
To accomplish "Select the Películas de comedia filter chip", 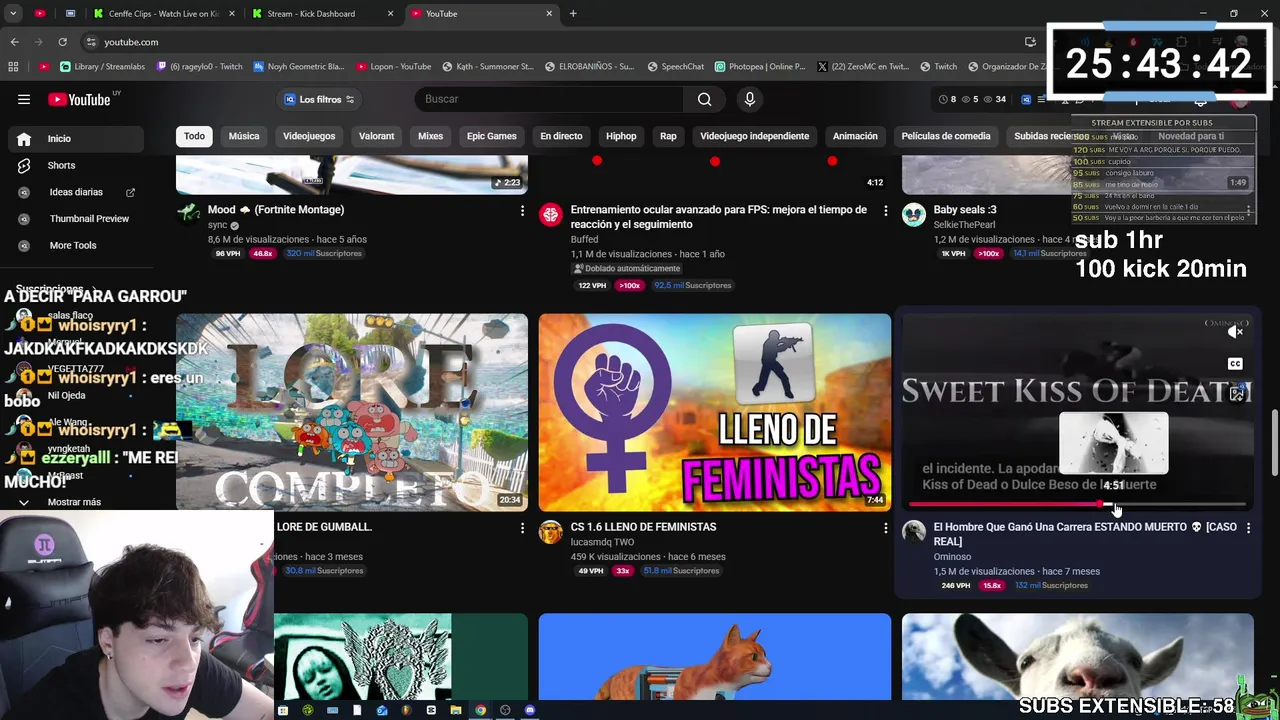I will click(946, 136).
